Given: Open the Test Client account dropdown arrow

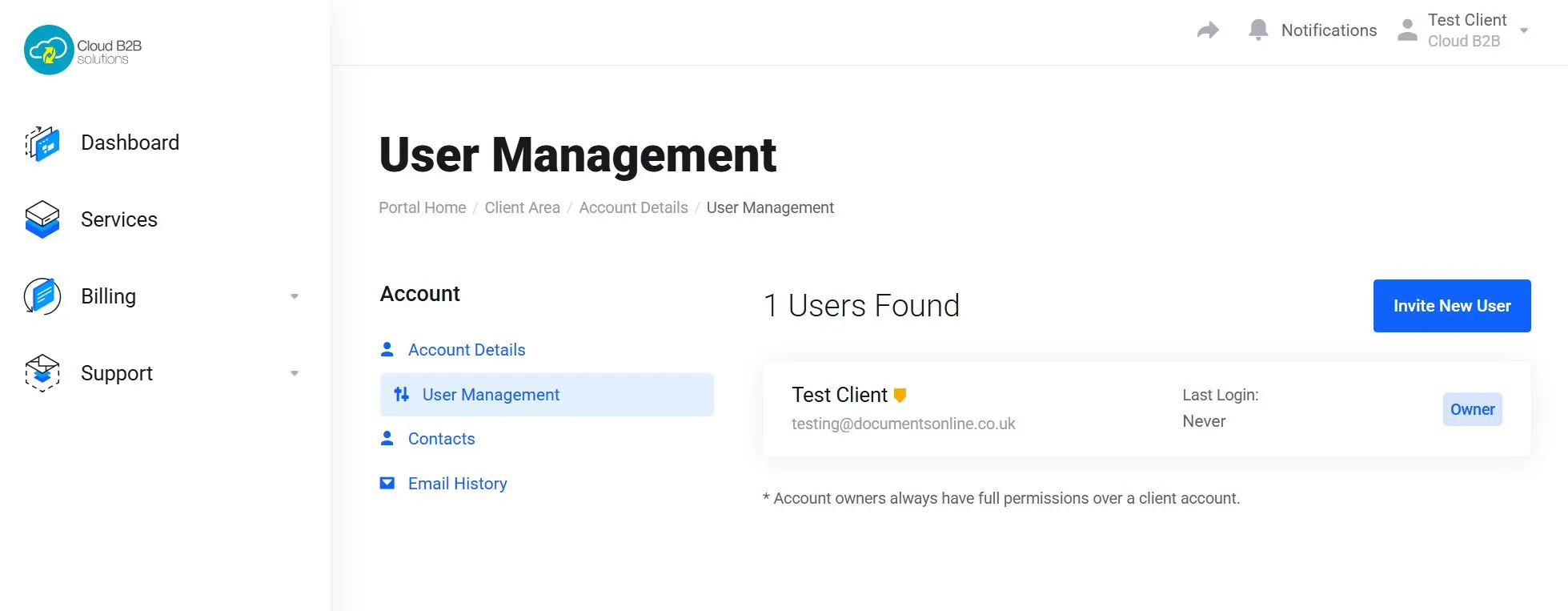Looking at the screenshot, I should point(1524,30).
